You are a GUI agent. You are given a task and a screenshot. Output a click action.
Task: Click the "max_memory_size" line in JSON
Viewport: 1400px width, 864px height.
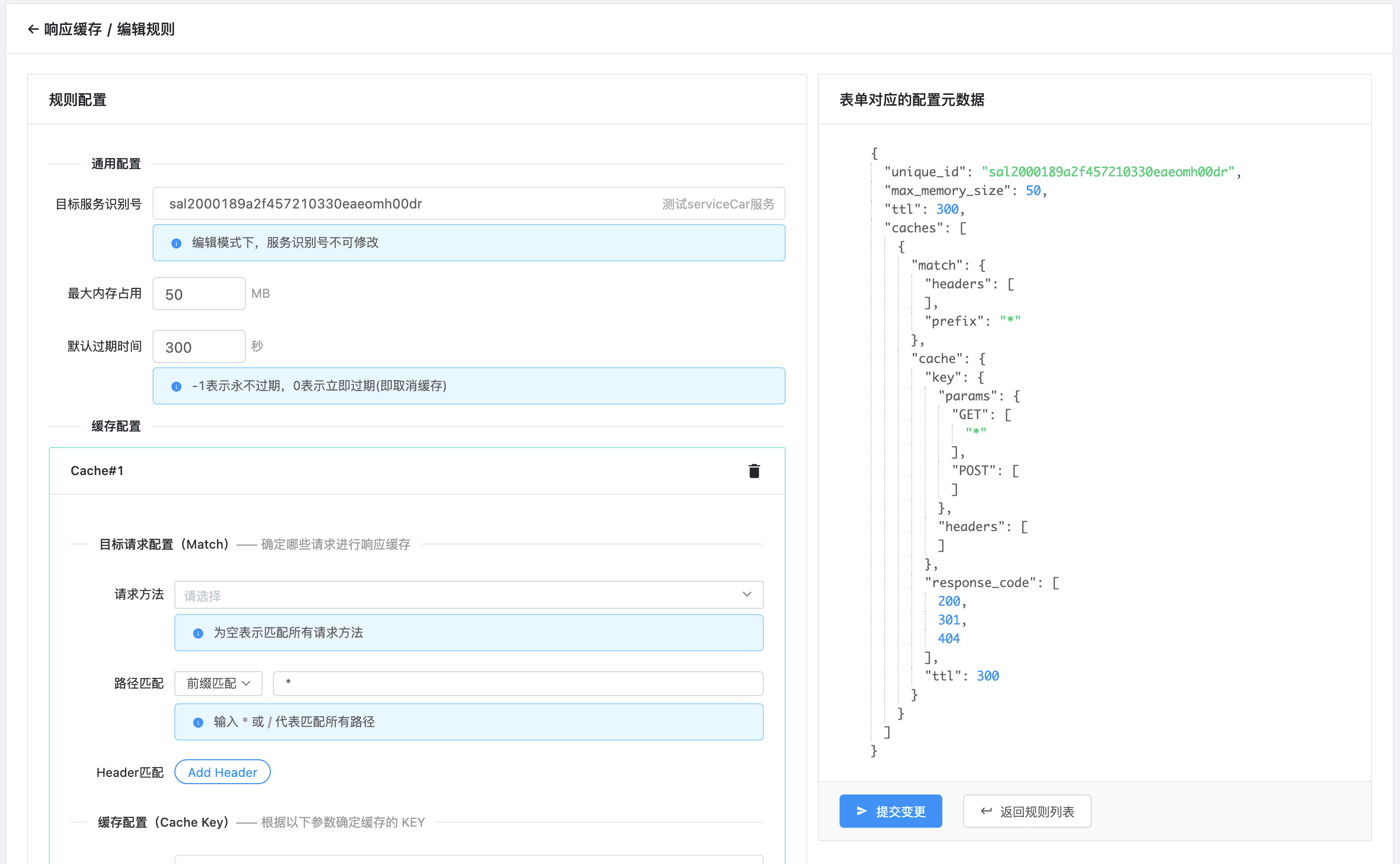(x=966, y=191)
